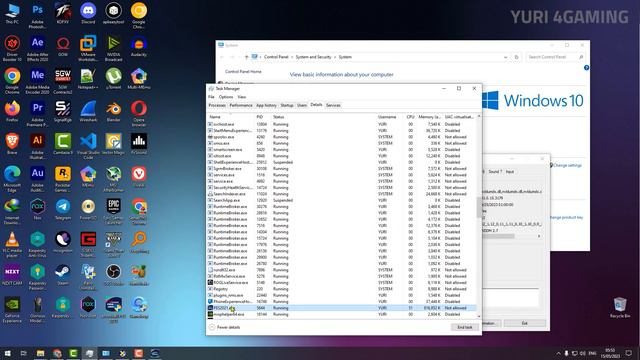Open GeForce Experience desktop icon

12,309
